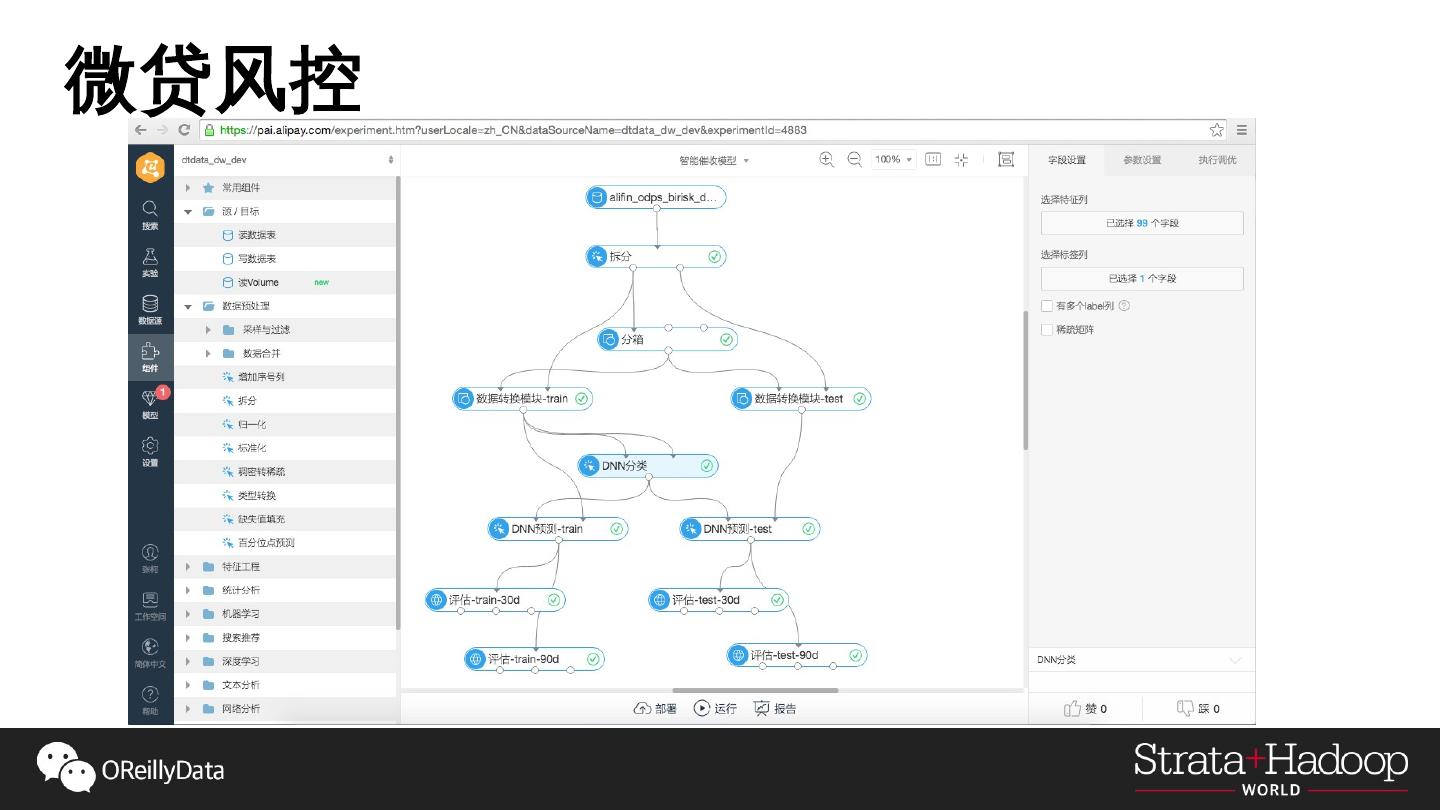Image resolution: width=1440 pixels, height=810 pixels.
Task: Open the 帮助 help sidebar icon
Action: (x=149, y=700)
